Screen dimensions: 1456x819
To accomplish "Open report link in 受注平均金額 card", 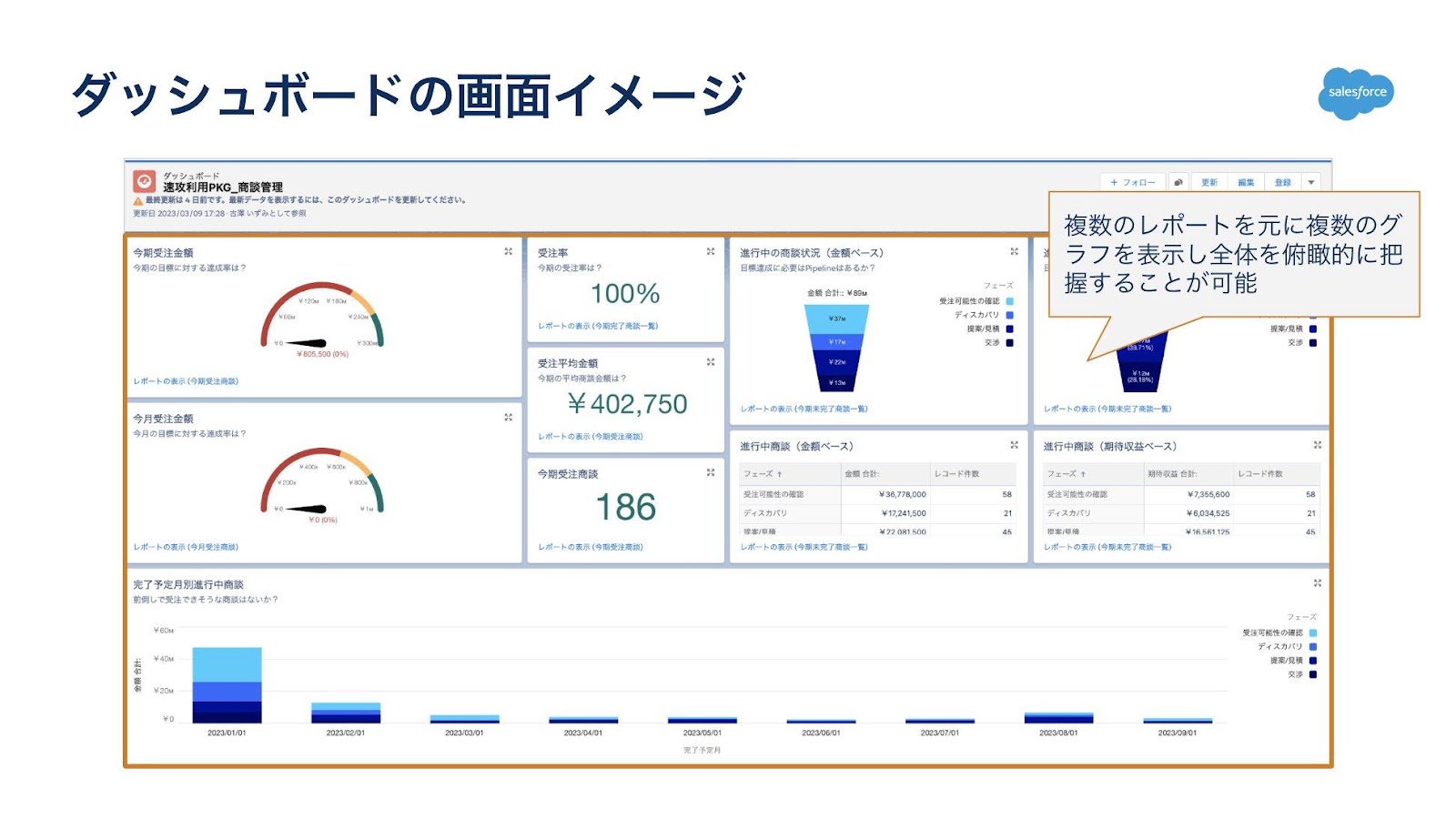I will click(591, 437).
